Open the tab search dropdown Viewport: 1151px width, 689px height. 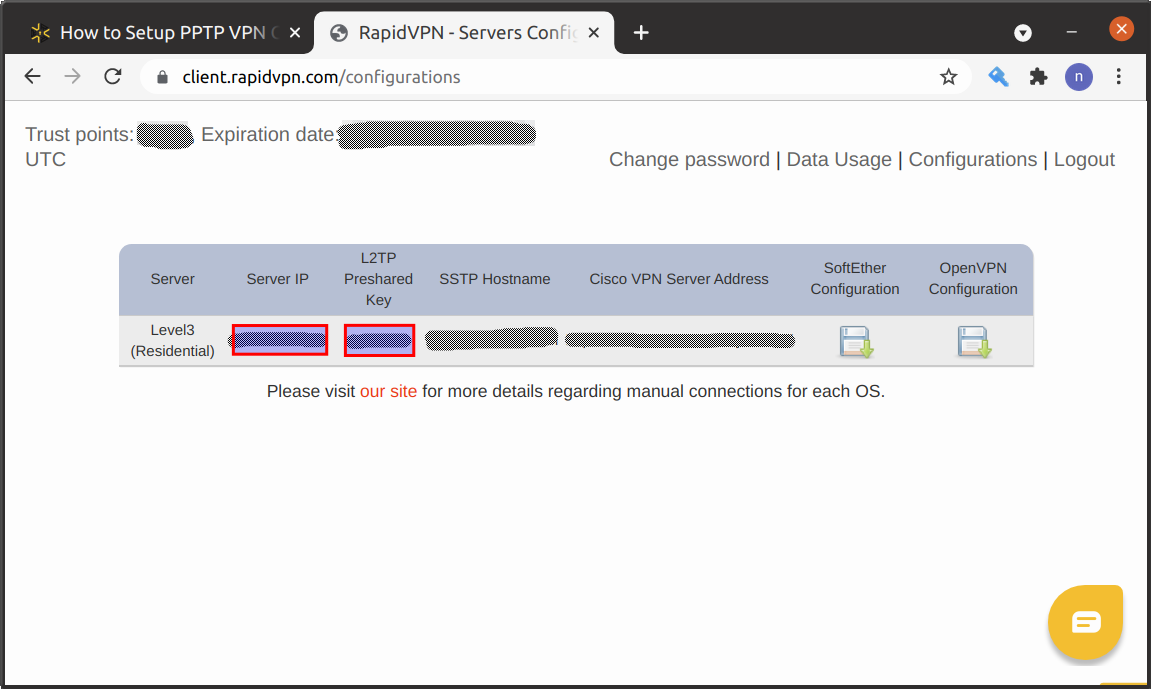tap(1023, 32)
